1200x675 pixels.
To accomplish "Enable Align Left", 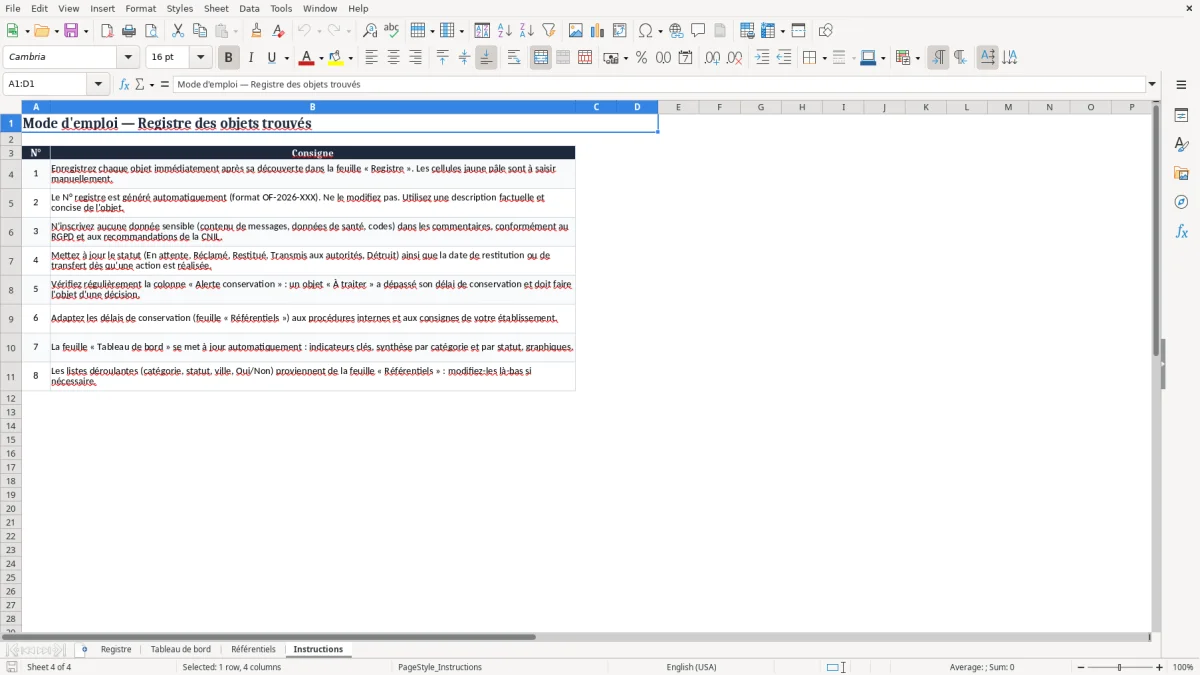I will [x=371, y=58].
